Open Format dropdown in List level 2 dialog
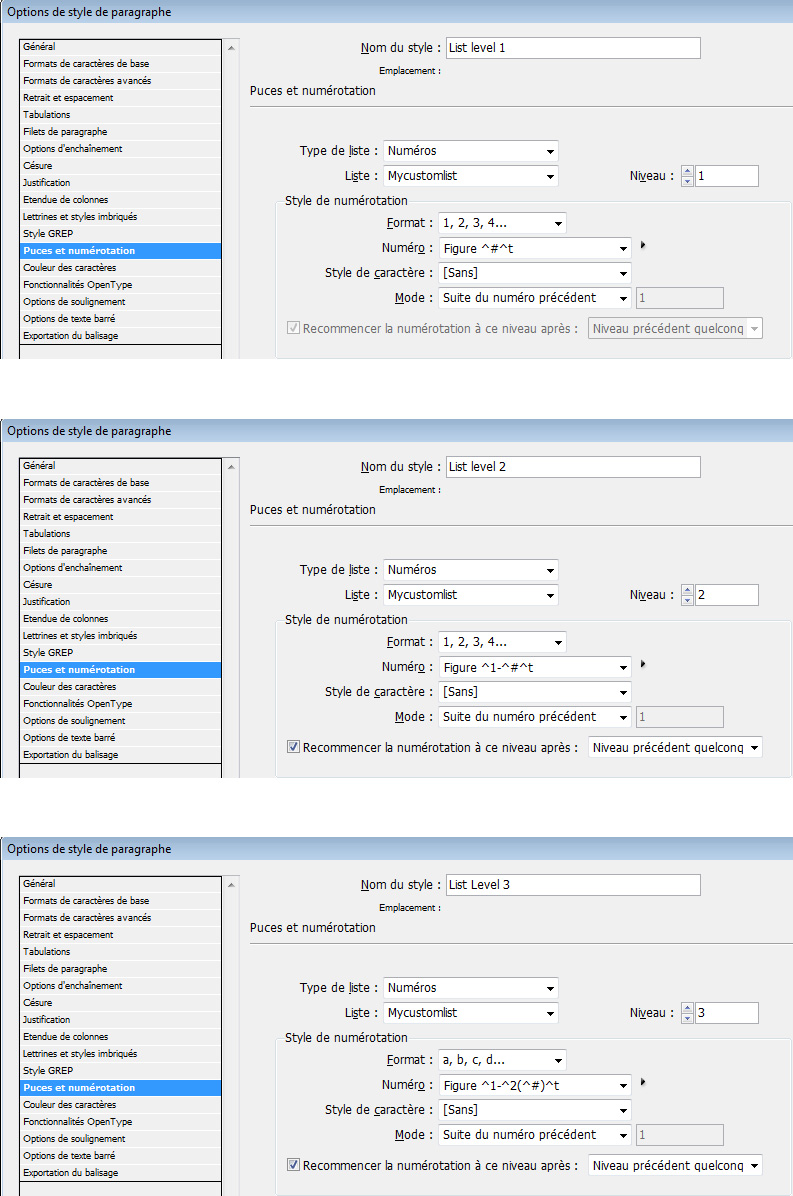This screenshot has width=793, height=1196. point(502,642)
